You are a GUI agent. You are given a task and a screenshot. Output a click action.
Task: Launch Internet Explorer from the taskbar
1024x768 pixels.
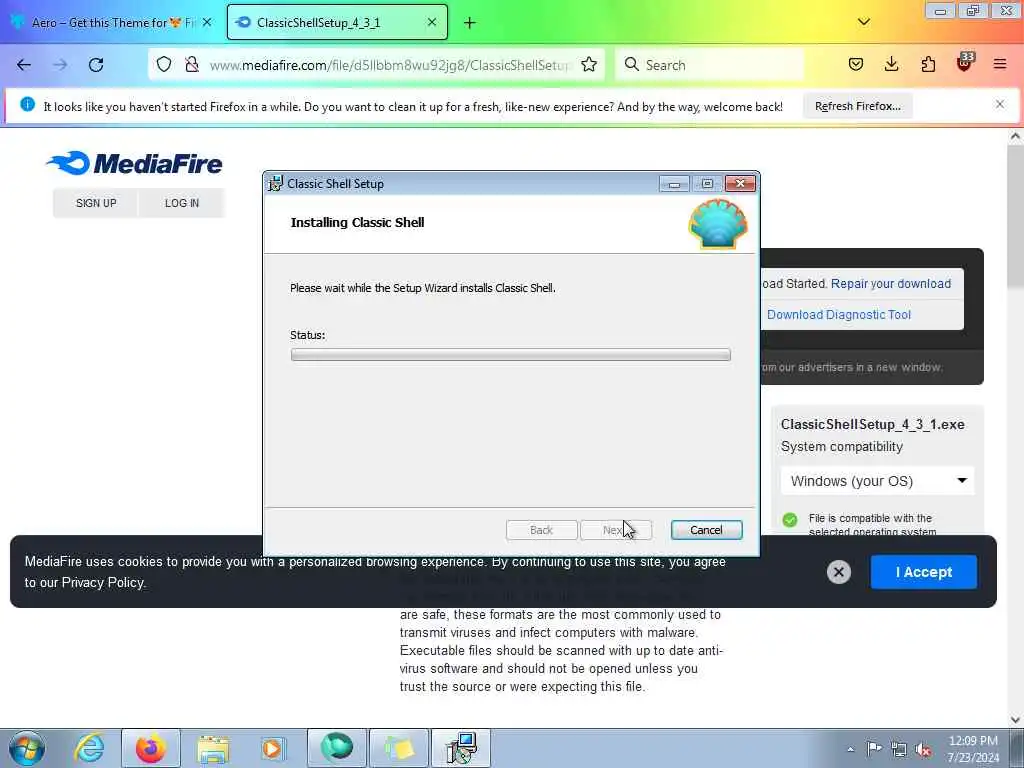(x=89, y=748)
